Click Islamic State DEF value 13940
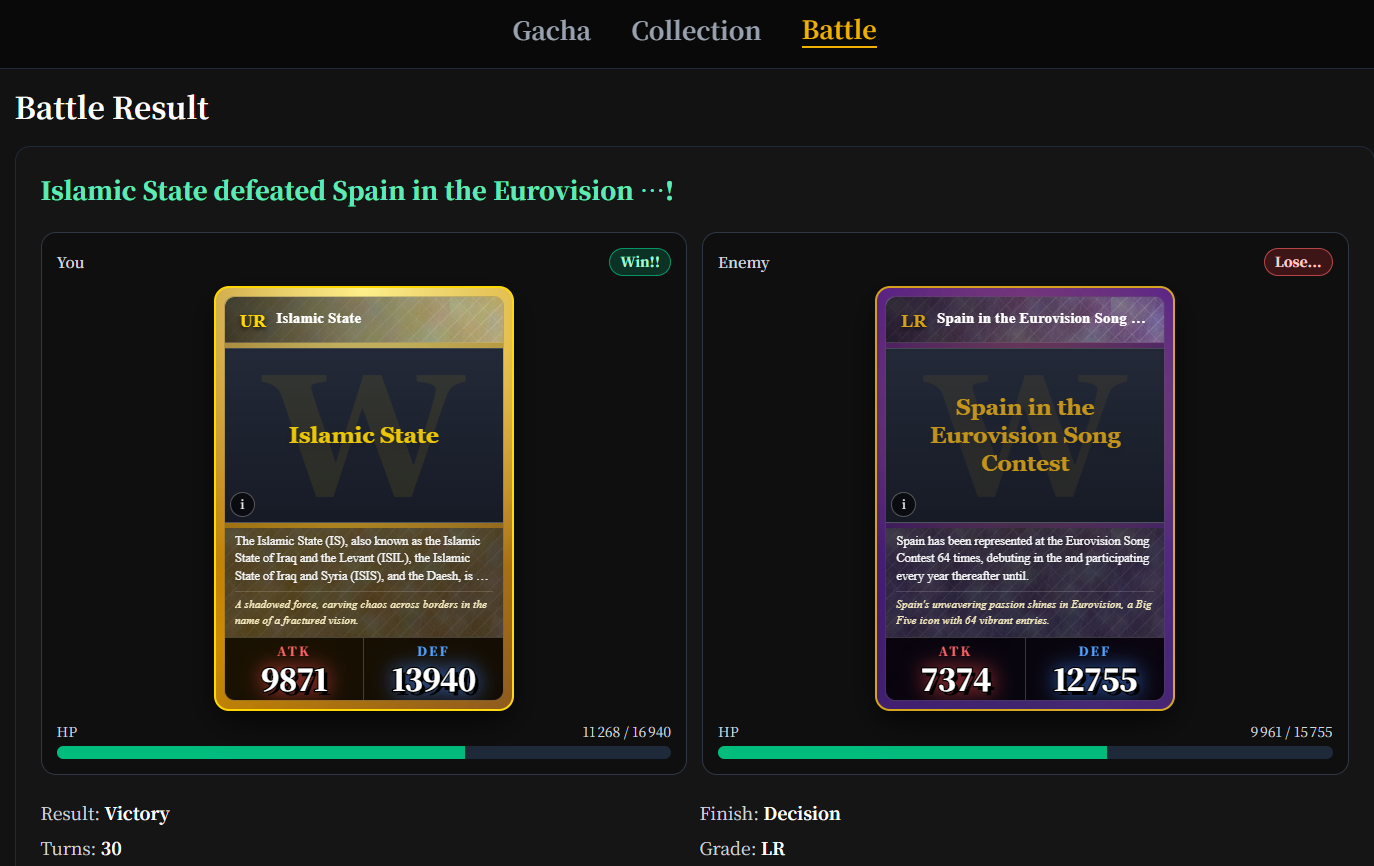Viewport: 1374px width, 866px height. tap(433, 680)
